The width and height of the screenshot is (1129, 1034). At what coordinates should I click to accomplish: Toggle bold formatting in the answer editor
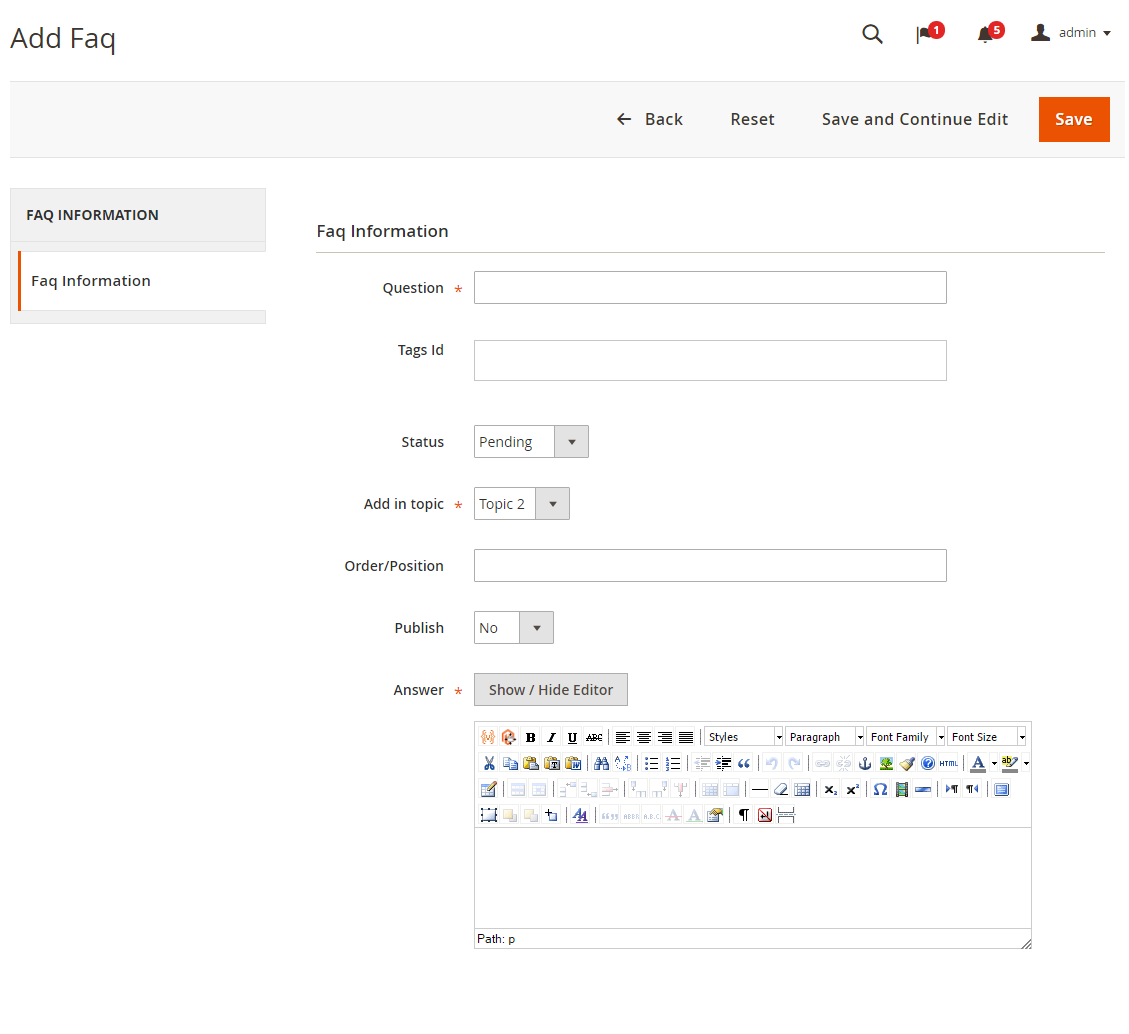coord(530,736)
